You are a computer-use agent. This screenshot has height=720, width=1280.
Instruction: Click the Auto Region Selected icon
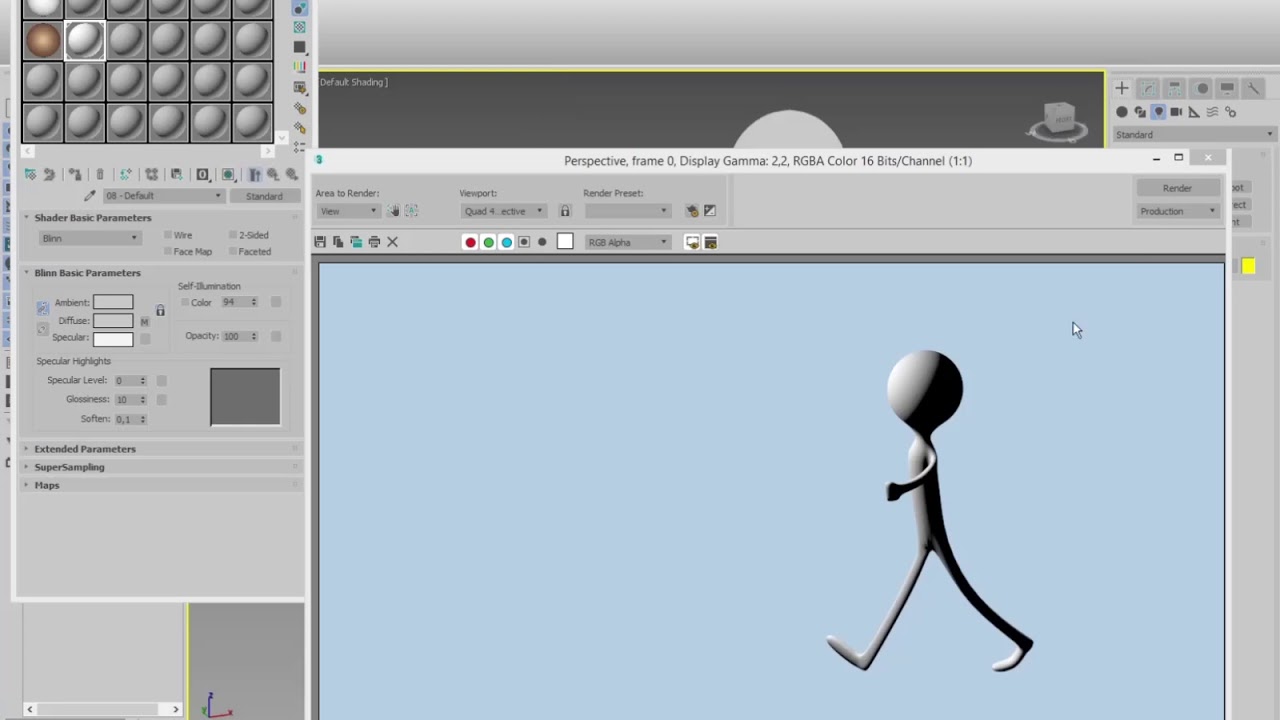411,211
